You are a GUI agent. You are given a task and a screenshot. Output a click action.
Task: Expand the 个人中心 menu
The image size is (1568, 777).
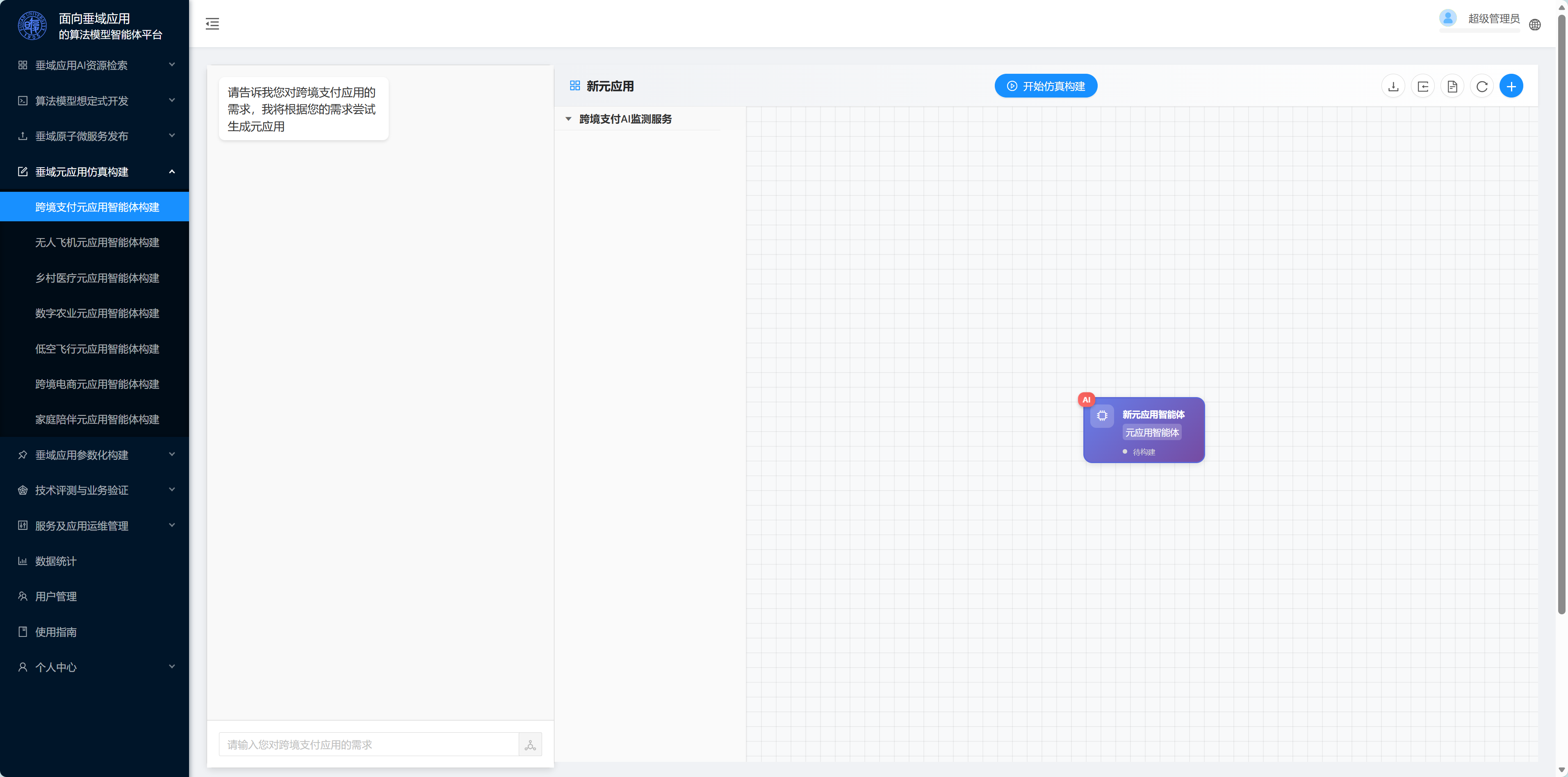point(94,667)
